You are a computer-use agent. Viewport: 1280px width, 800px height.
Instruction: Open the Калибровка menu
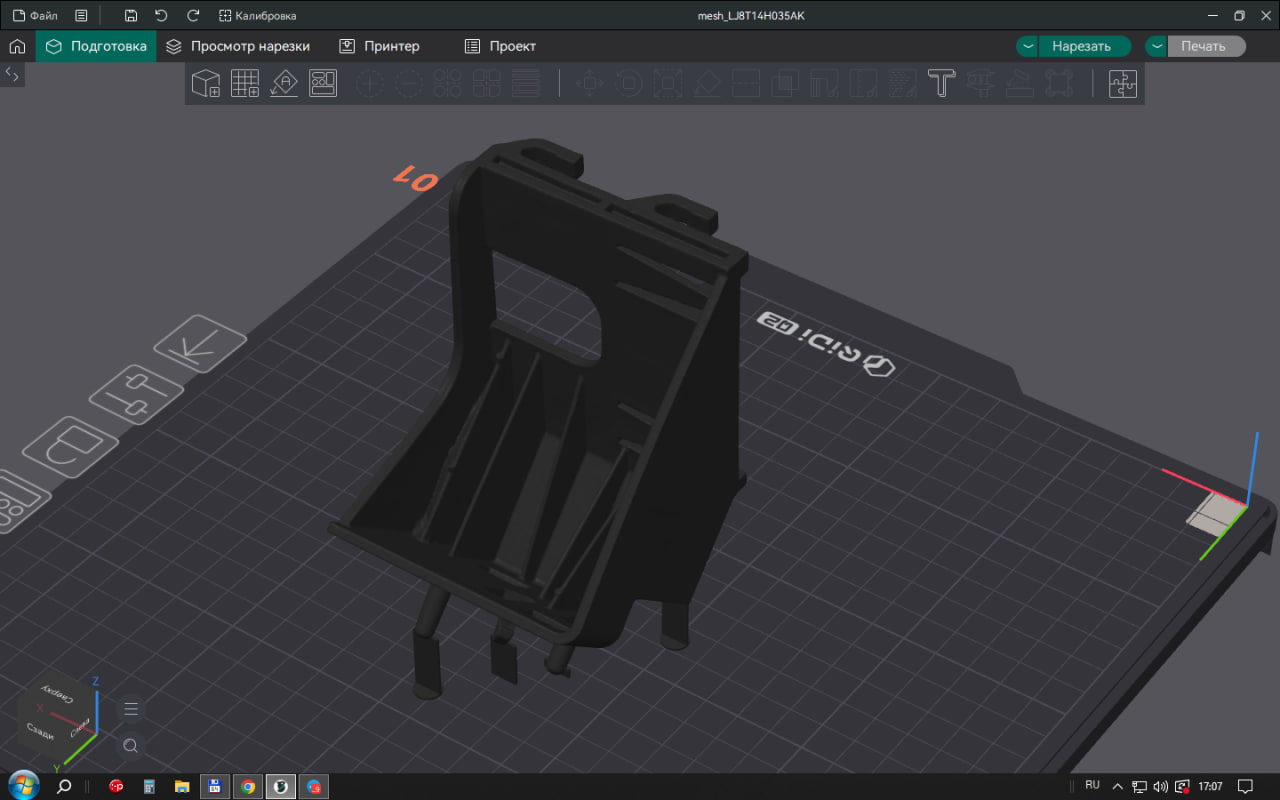[257, 16]
